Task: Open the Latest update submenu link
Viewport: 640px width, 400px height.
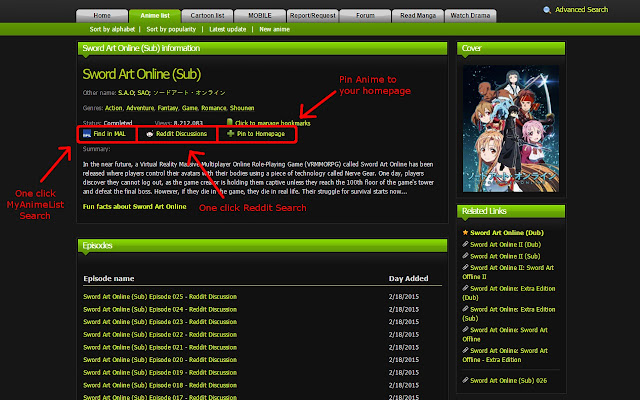Action: (227, 29)
